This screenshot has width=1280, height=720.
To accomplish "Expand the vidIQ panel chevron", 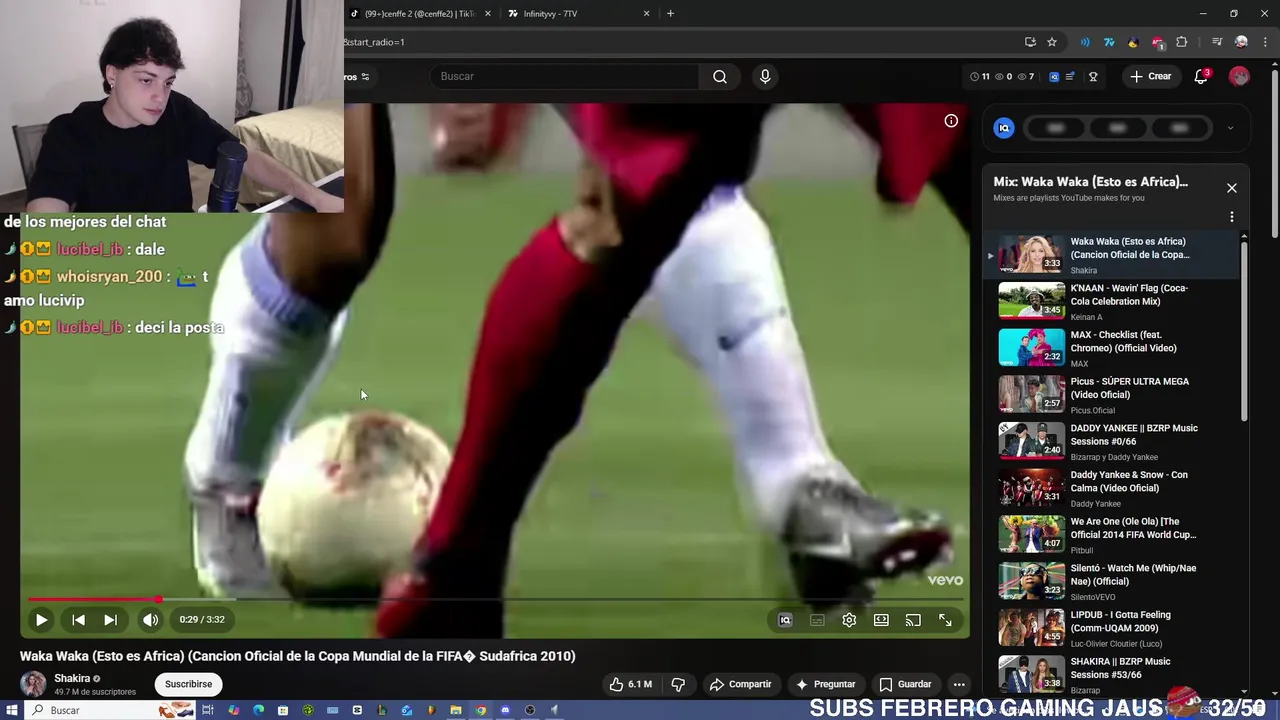I will pos(1230,128).
